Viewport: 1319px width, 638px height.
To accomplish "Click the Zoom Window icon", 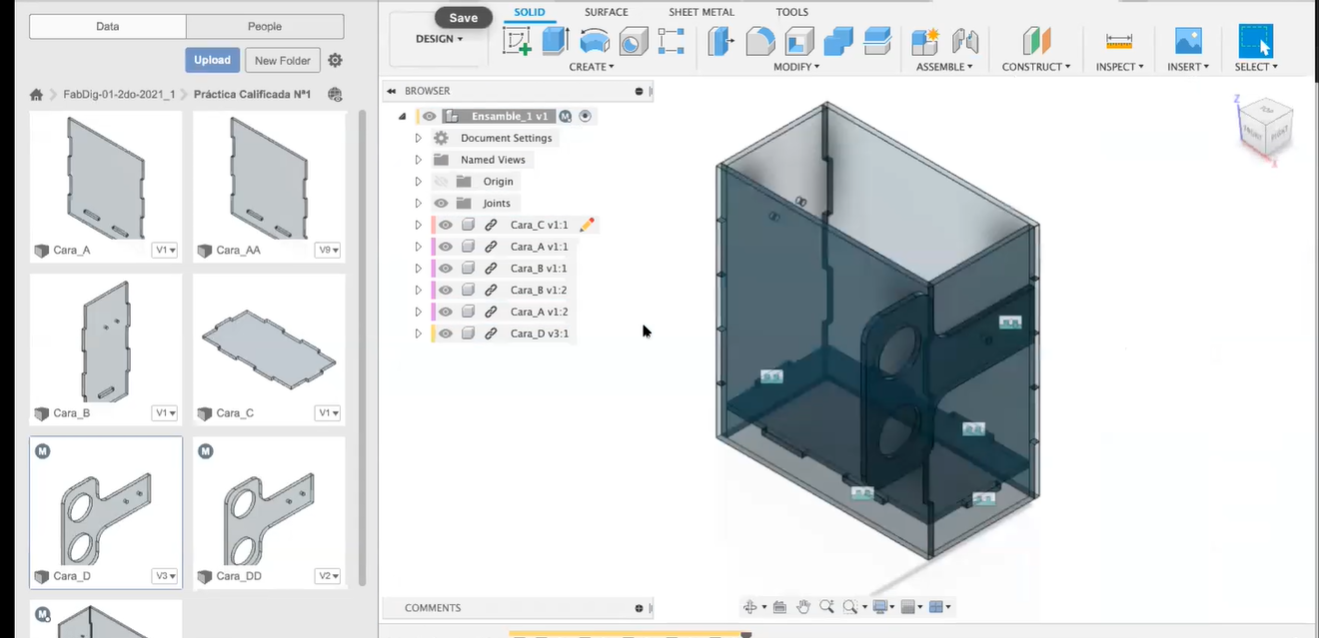I will coord(850,607).
